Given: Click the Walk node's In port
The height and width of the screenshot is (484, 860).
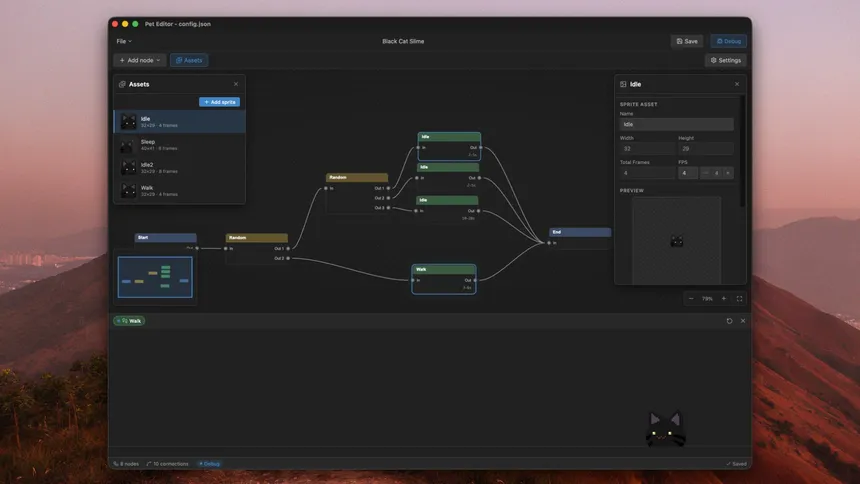Looking at the screenshot, I should point(413,280).
